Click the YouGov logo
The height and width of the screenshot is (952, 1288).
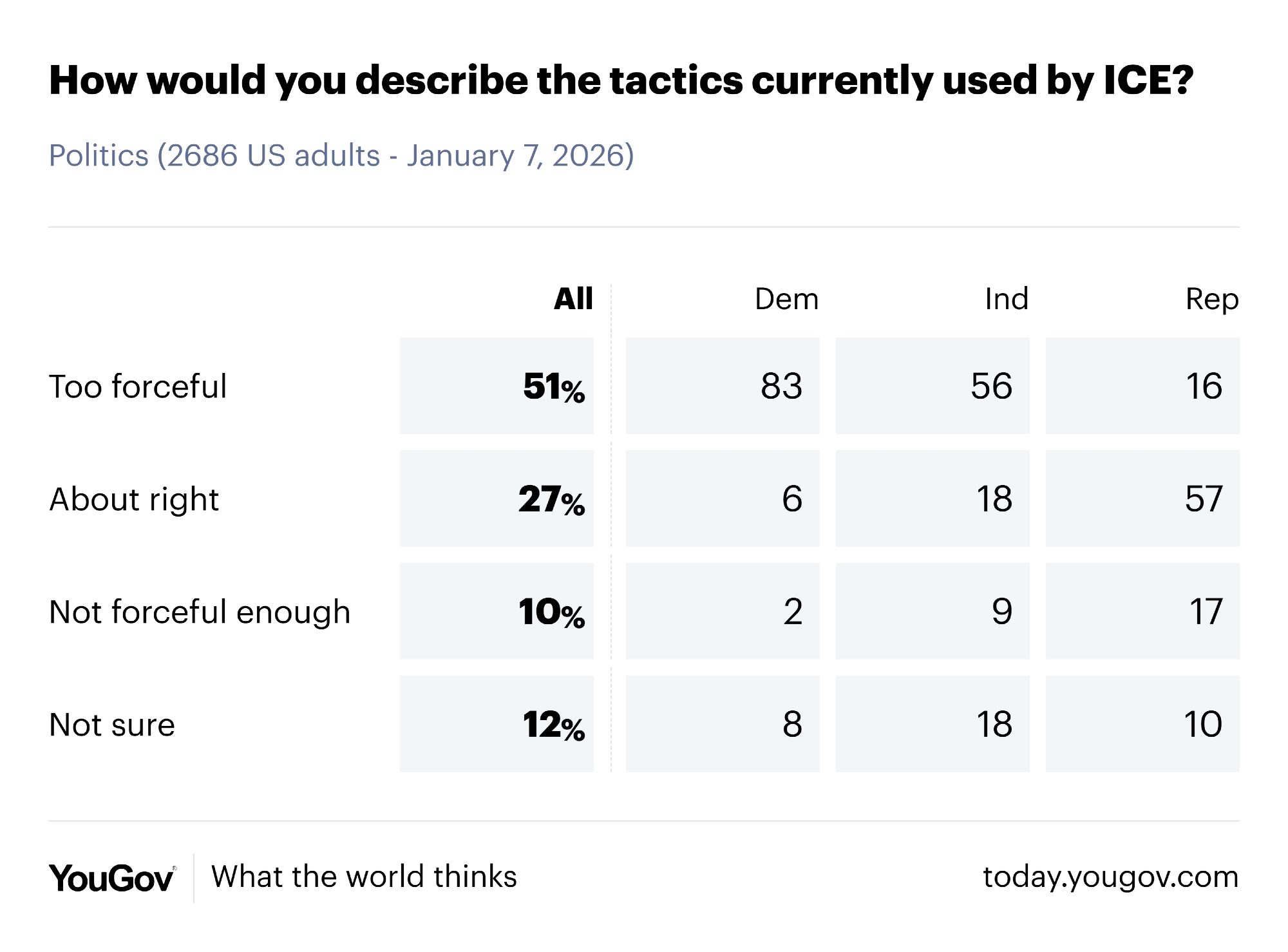(111, 878)
